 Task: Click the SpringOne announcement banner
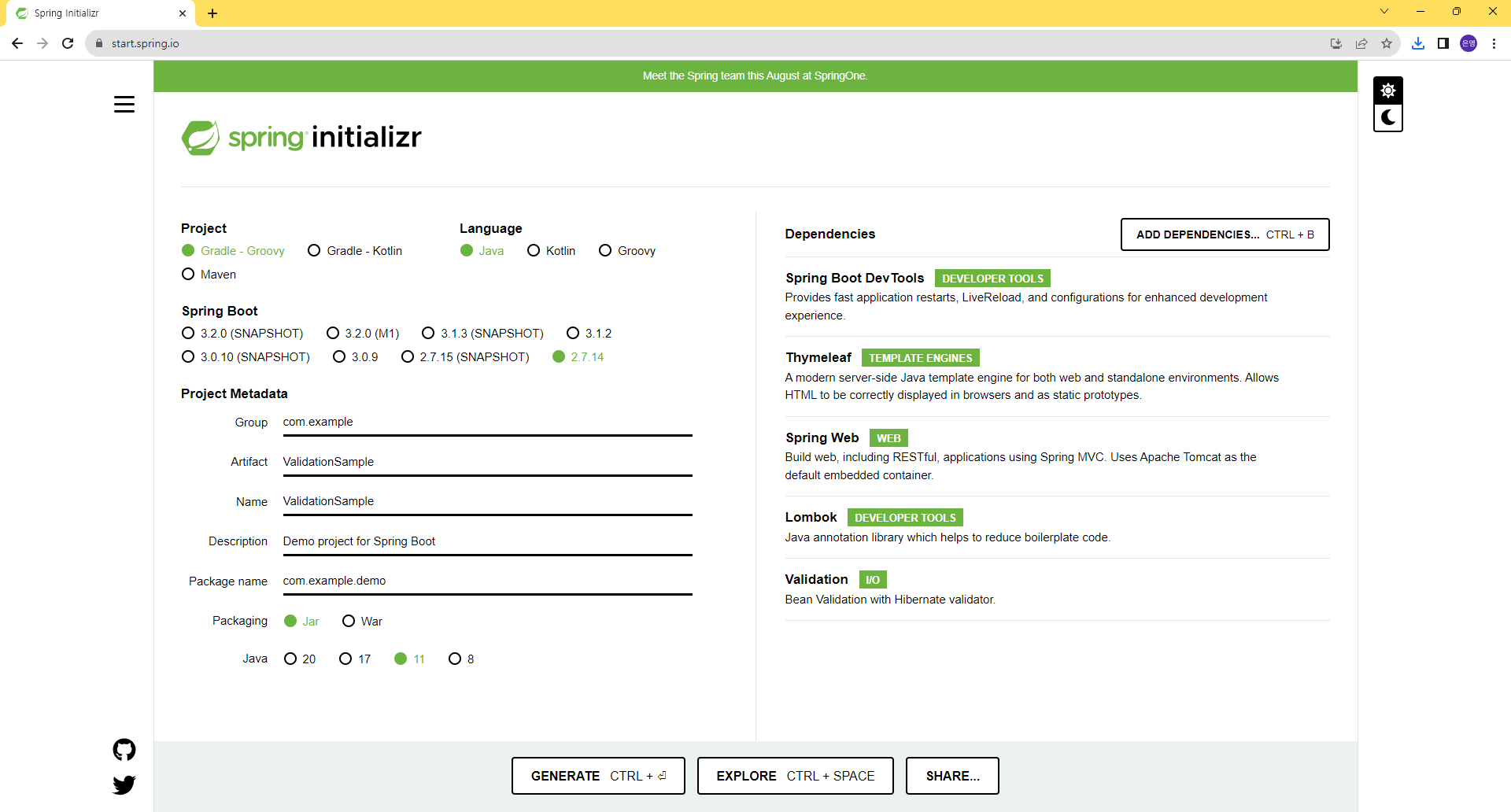755,76
